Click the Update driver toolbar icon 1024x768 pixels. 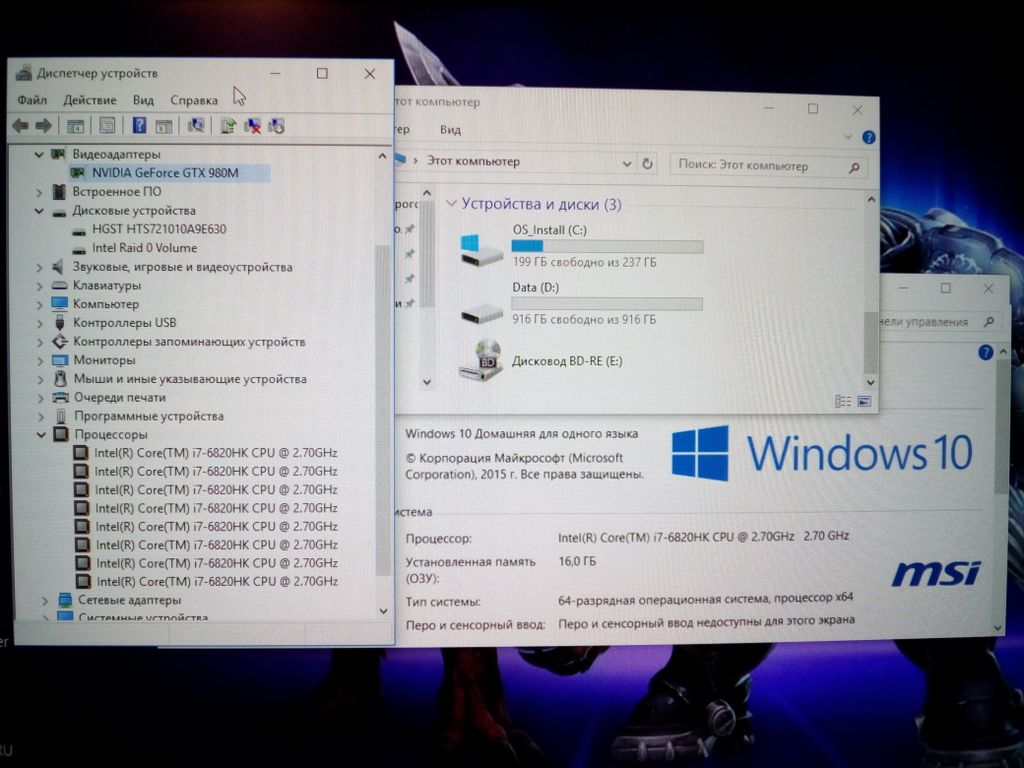click(x=227, y=125)
